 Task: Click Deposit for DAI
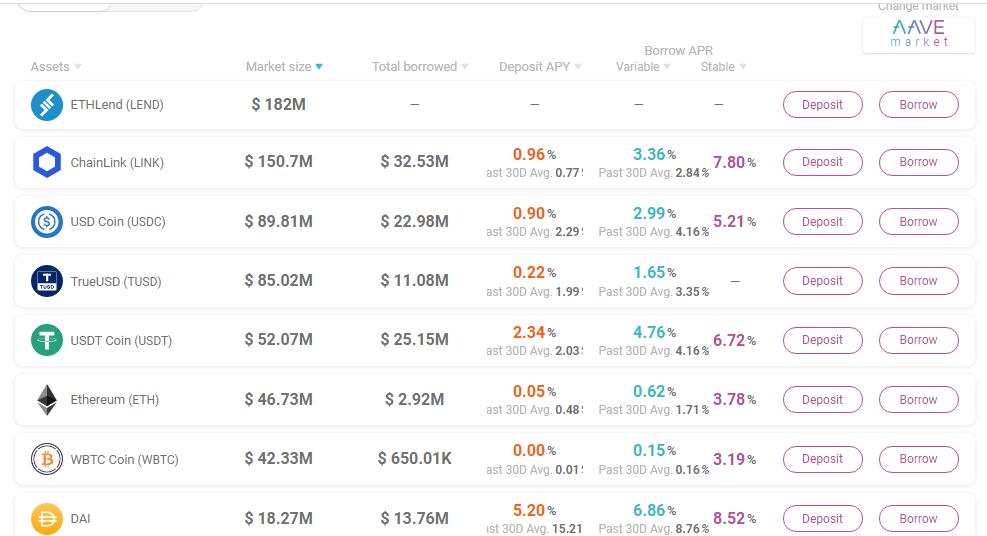(823, 518)
